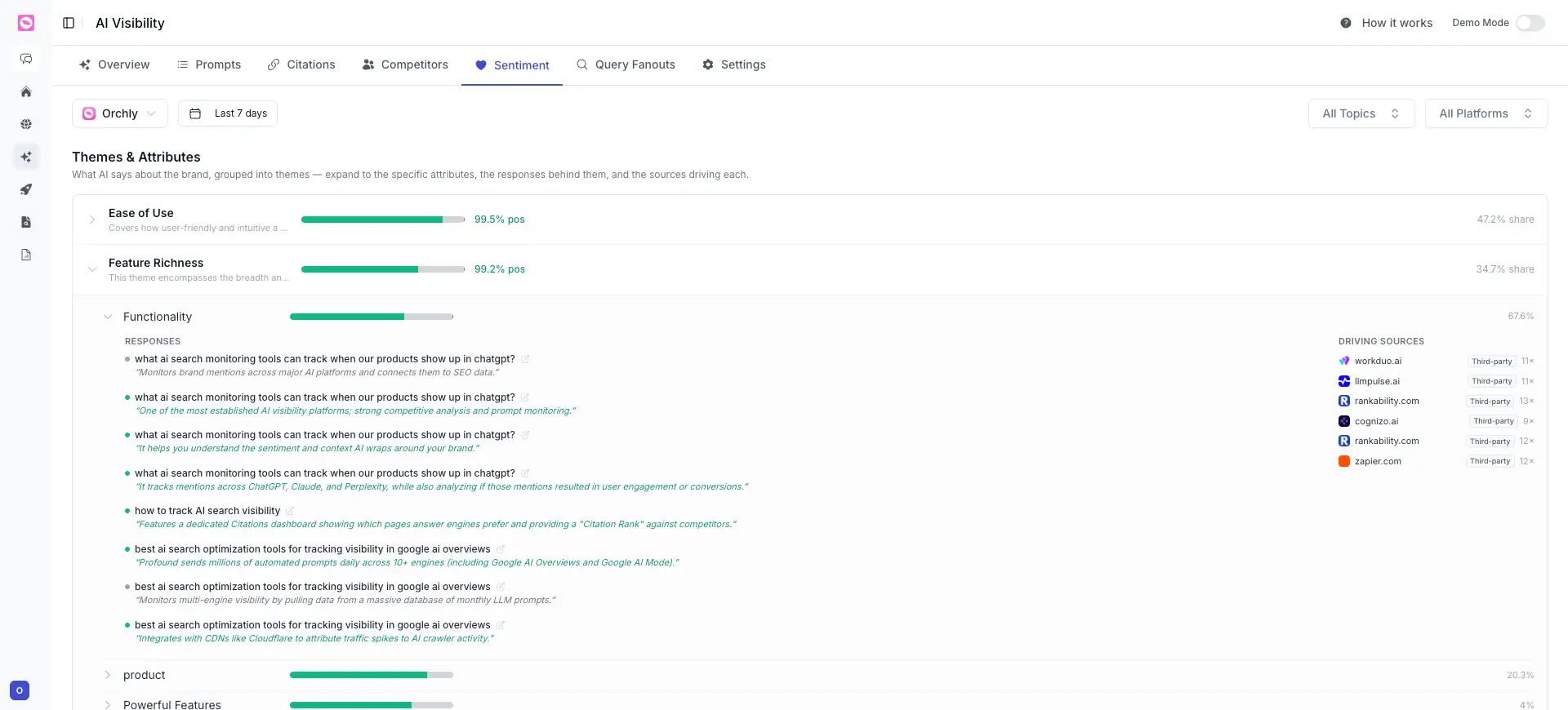Open the Last 7 days date picker

tap(228, 113)
